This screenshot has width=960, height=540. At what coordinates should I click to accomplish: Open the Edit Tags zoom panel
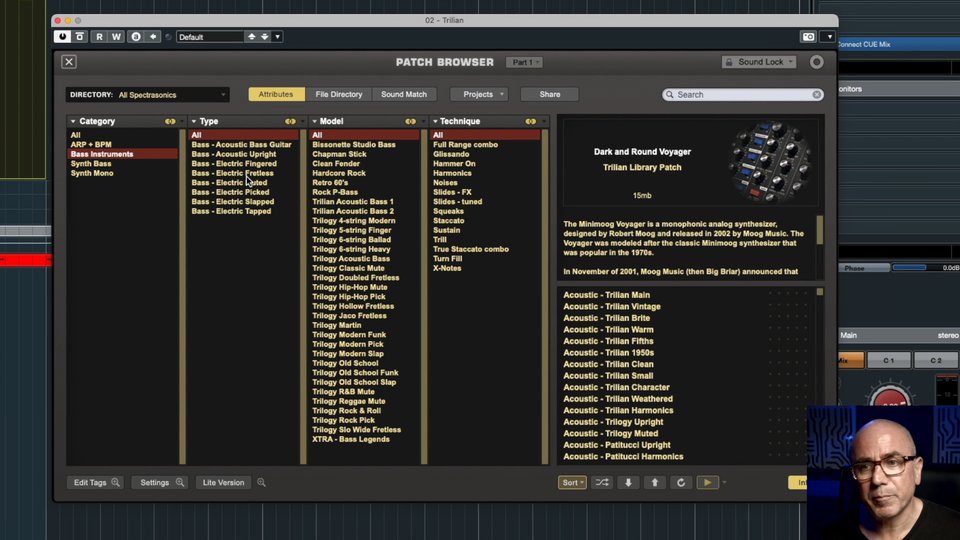(95, 482)
